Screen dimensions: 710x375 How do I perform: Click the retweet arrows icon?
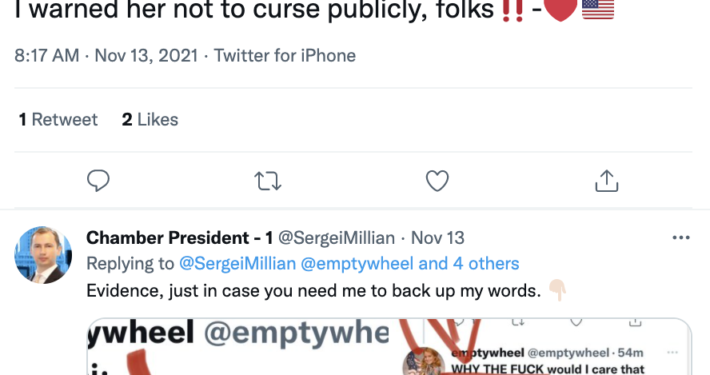(268, 181)
